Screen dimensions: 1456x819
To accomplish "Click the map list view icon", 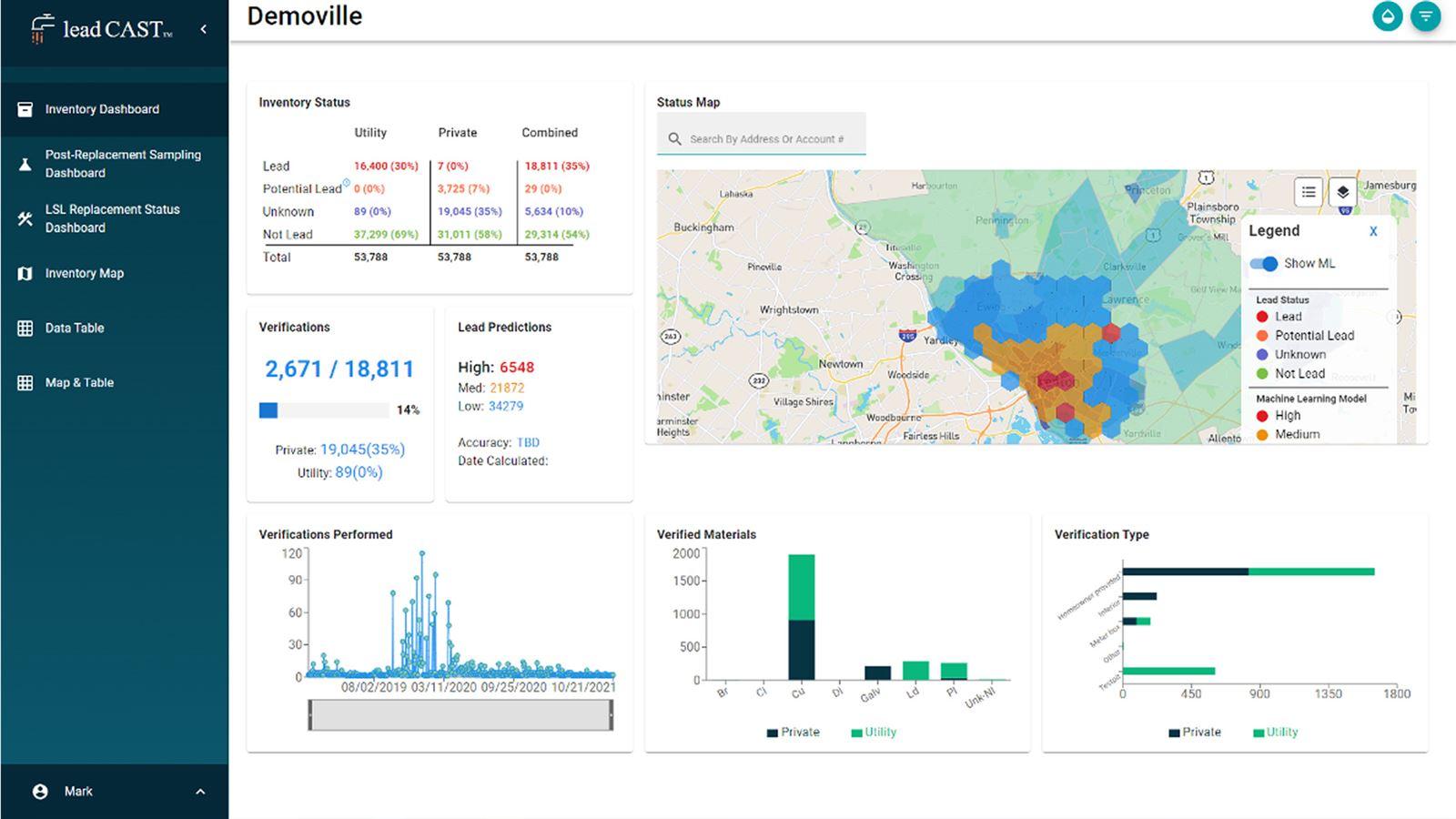I will [x=1308, y=192].
